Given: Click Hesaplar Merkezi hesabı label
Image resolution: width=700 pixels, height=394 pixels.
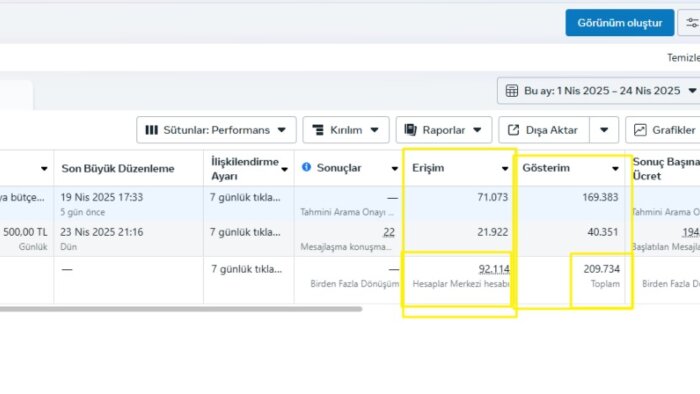Looking at the screenshot, I should (x=461, y=284).
